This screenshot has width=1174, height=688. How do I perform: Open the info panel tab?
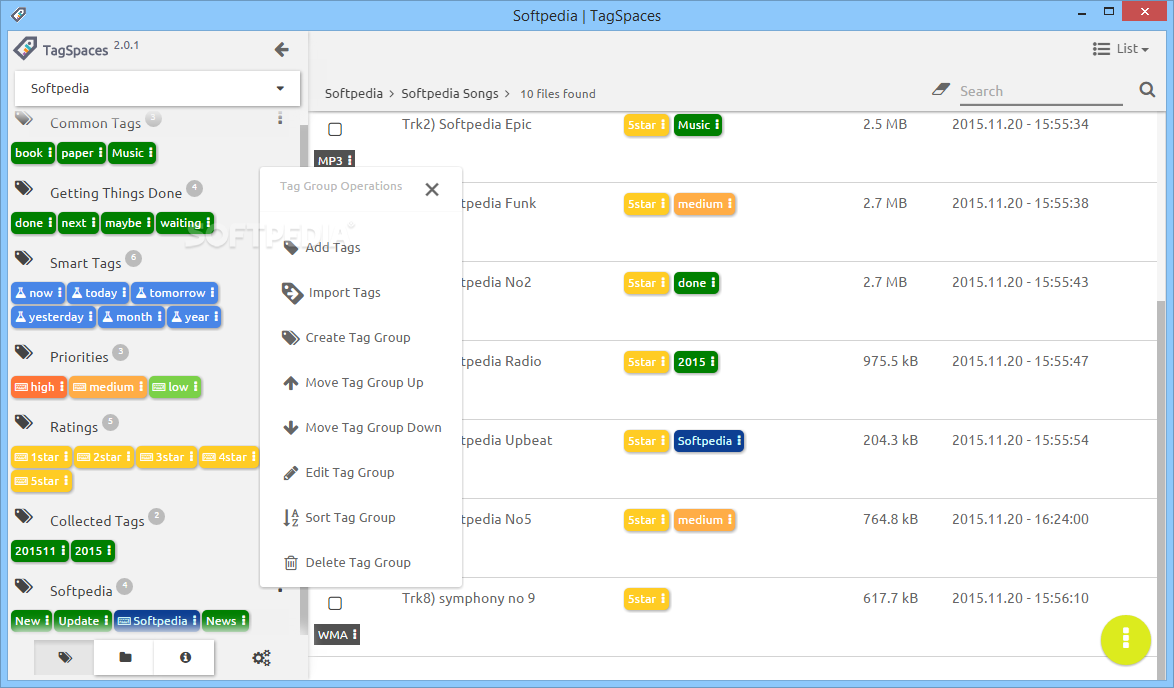click(x=185, y=657)
